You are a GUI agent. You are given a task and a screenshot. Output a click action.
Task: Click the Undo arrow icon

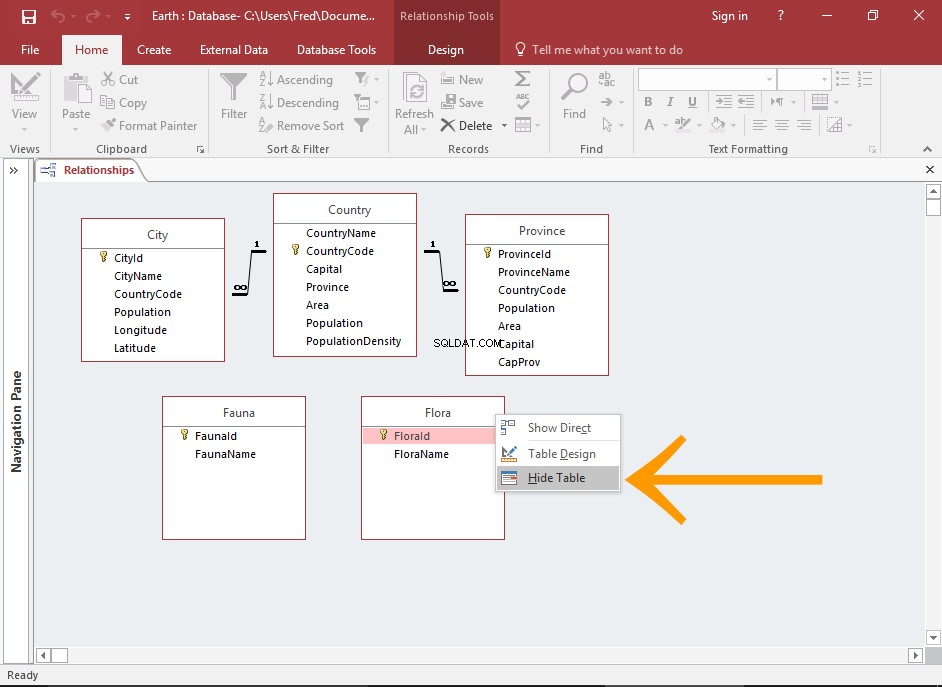(58, 16)
